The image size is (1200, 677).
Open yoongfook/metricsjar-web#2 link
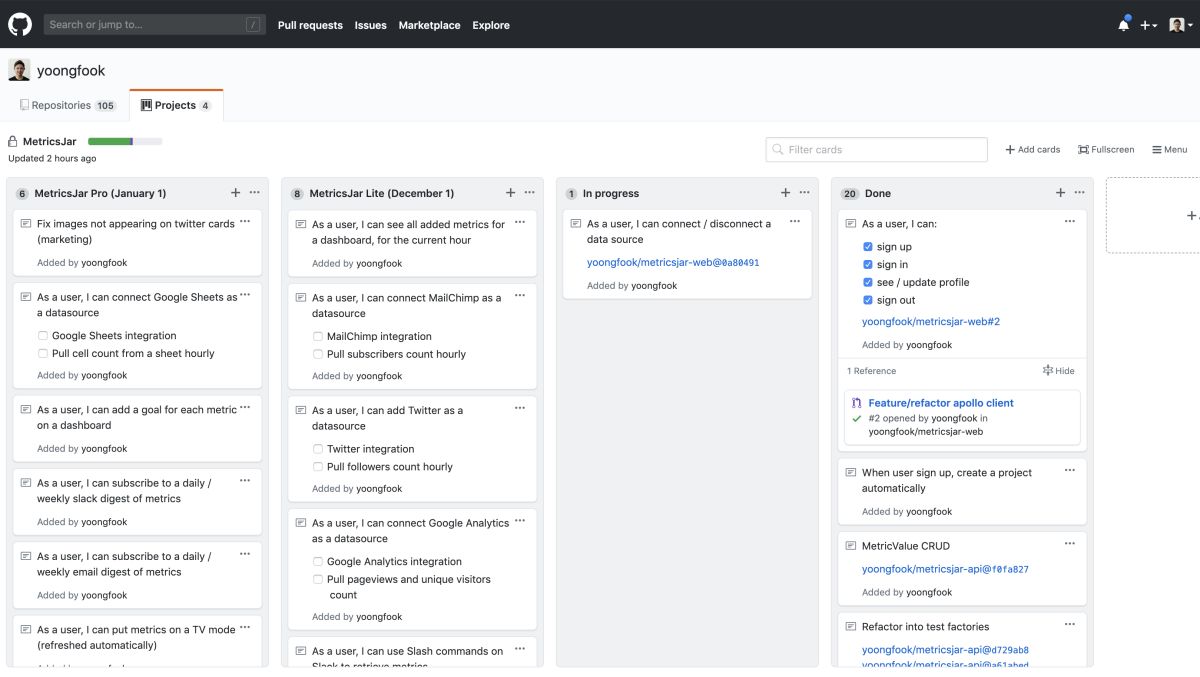click(x=931, y=322)
